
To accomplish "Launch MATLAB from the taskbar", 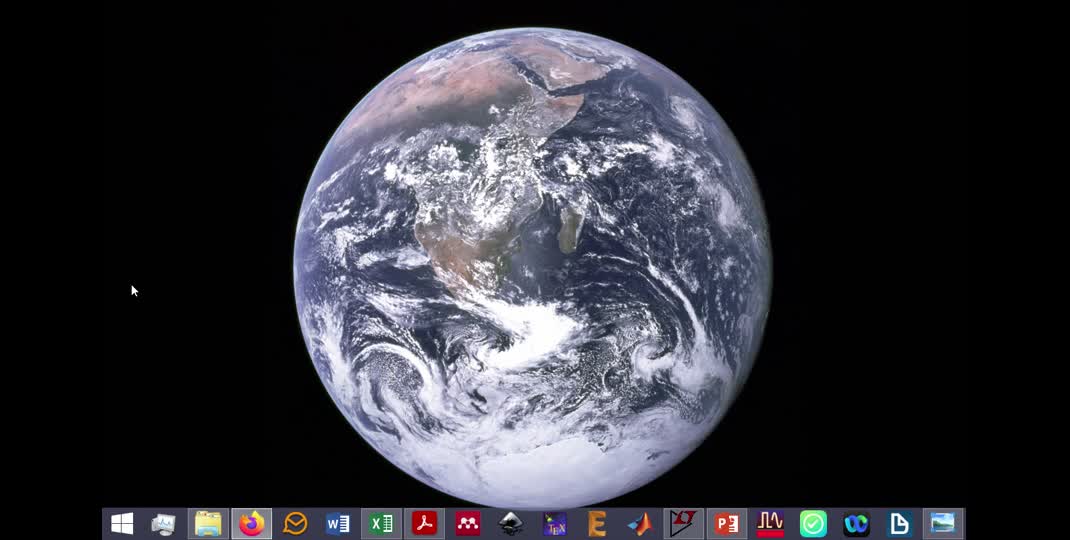I will (x=640, y=524).
